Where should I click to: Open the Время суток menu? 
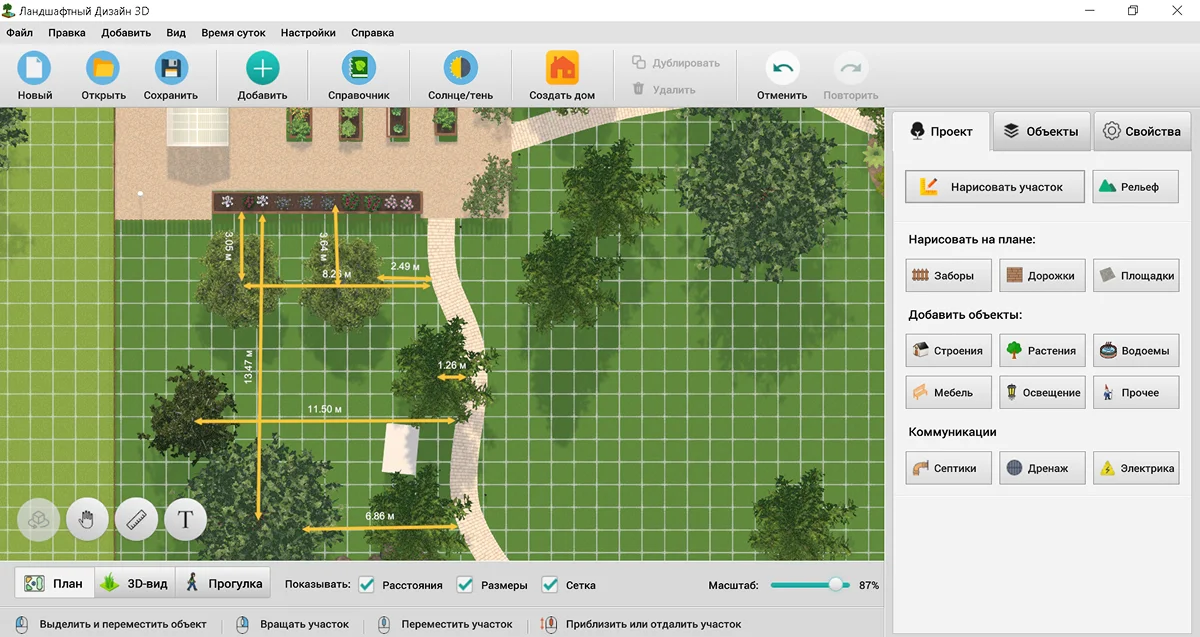click(x=233, y=32)
